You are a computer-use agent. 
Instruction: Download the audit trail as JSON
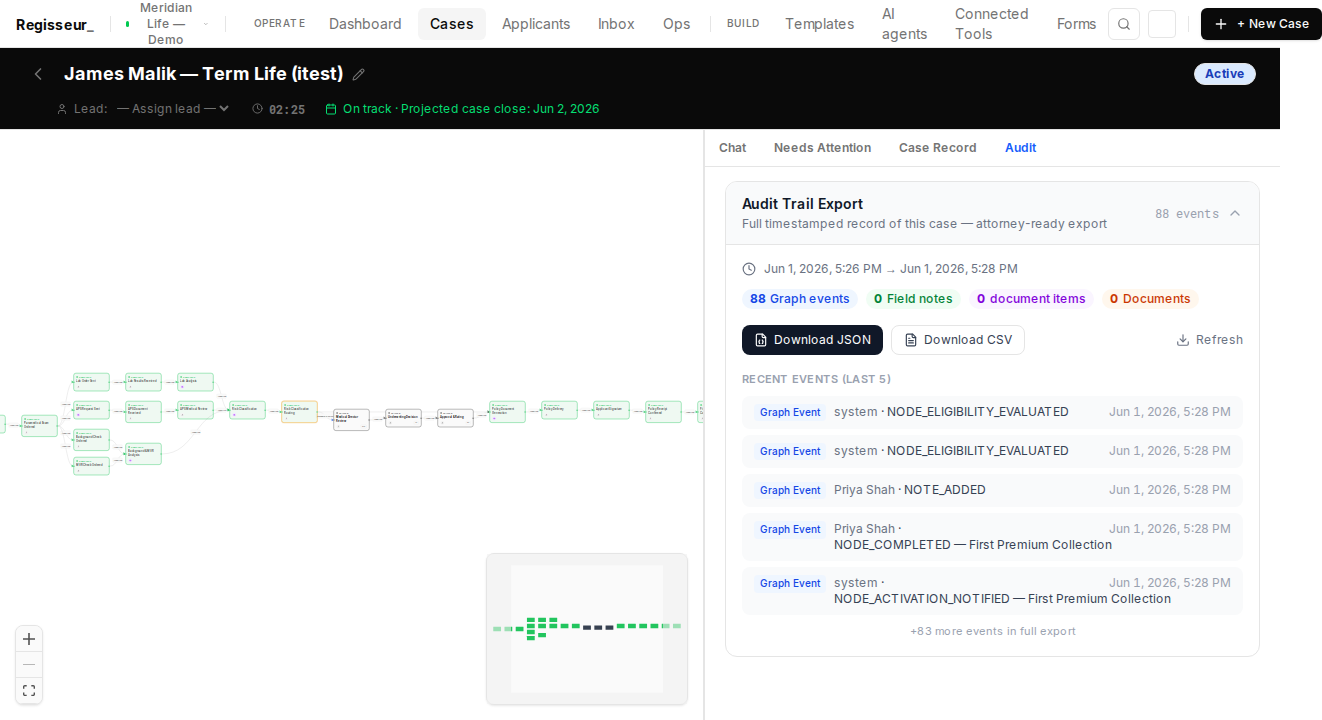coord(812,340)
